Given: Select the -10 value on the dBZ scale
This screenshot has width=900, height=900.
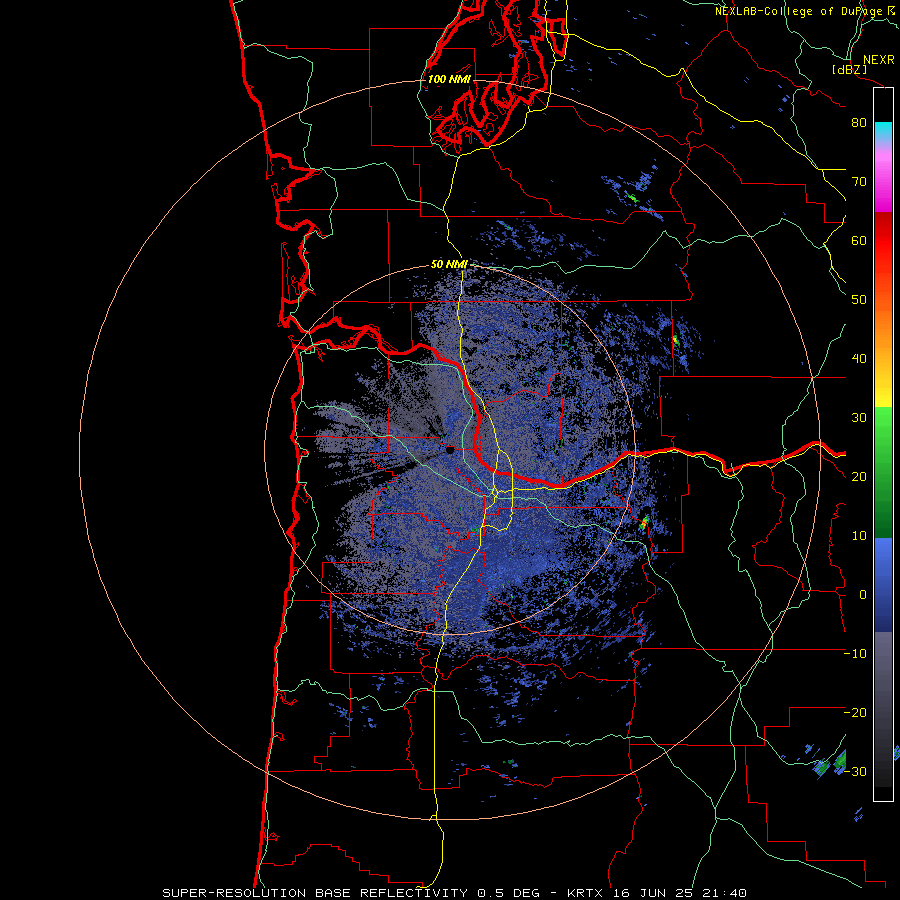Looking at the screenshot, I should click(x=855, y=654).
